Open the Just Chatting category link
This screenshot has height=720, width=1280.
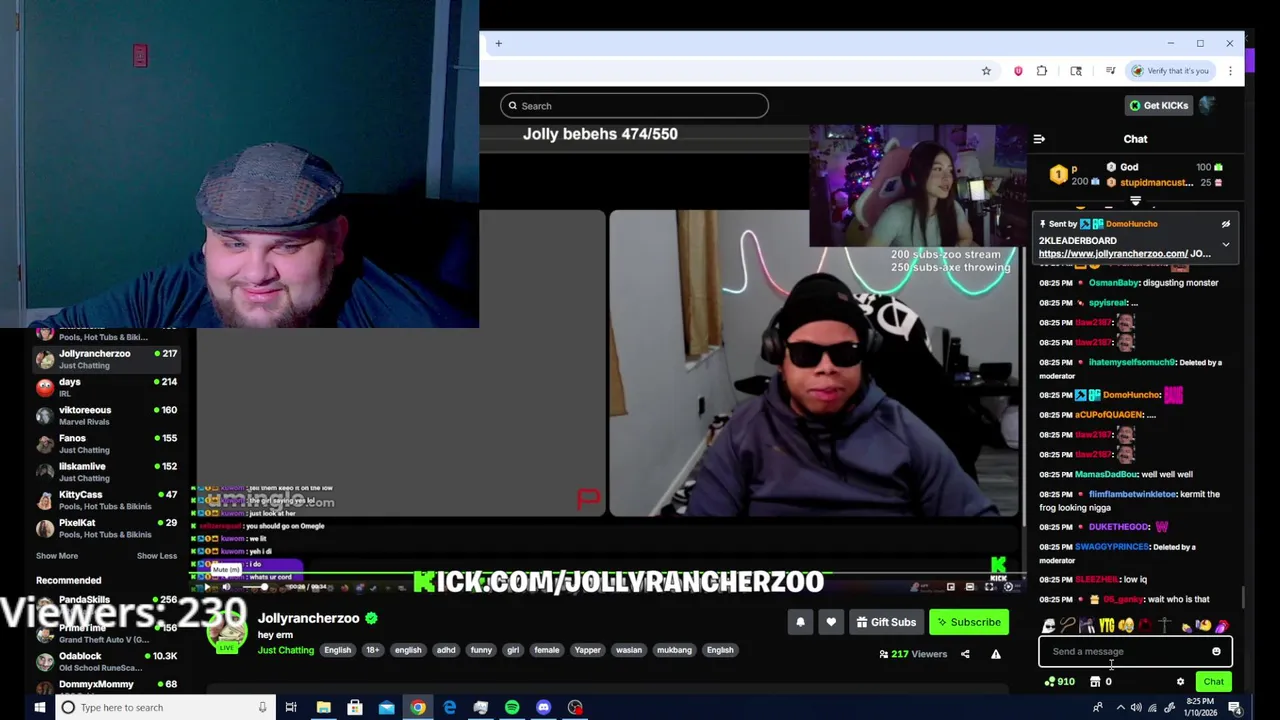(286, 650)
